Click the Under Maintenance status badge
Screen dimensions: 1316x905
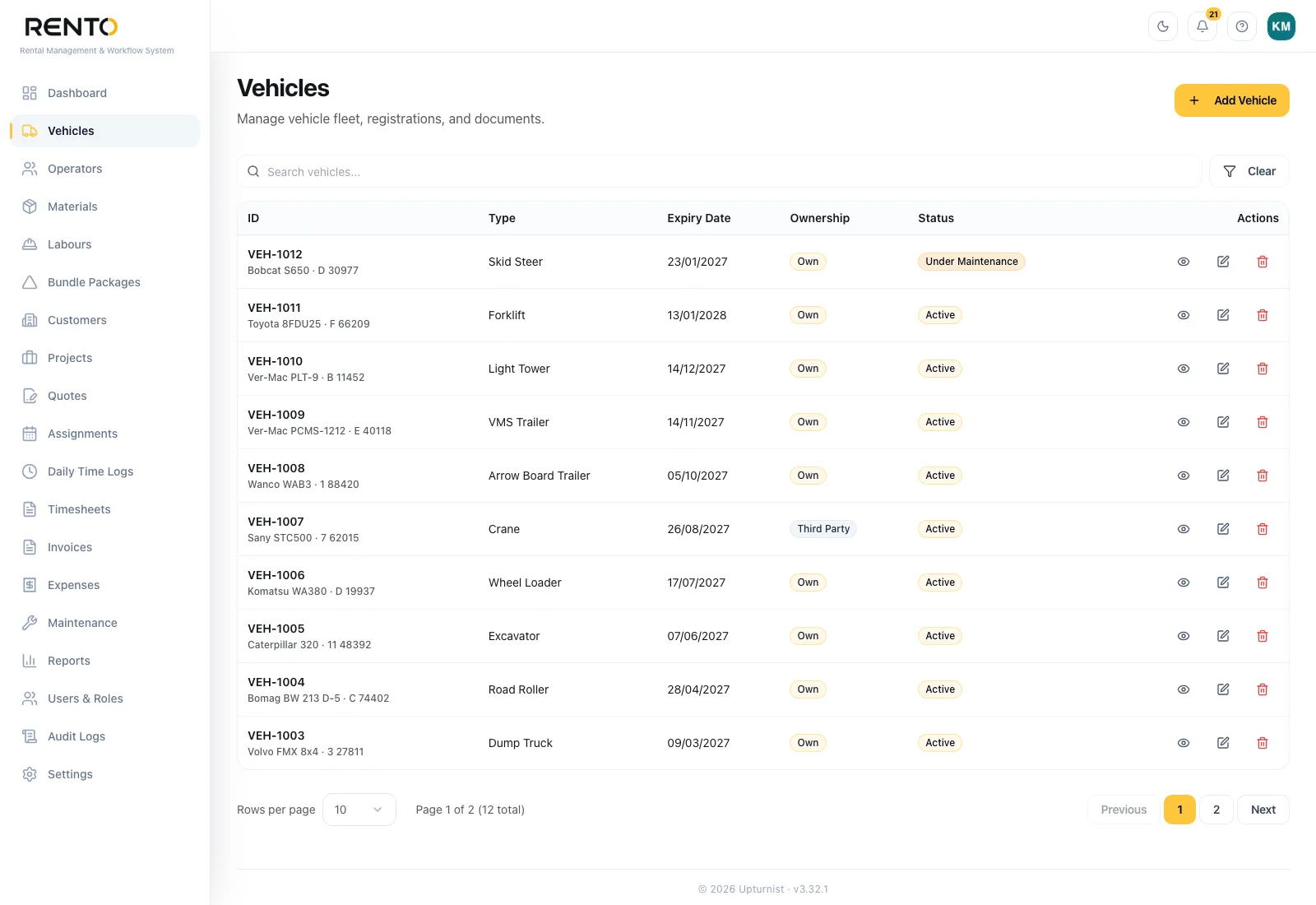coord(971,262)
